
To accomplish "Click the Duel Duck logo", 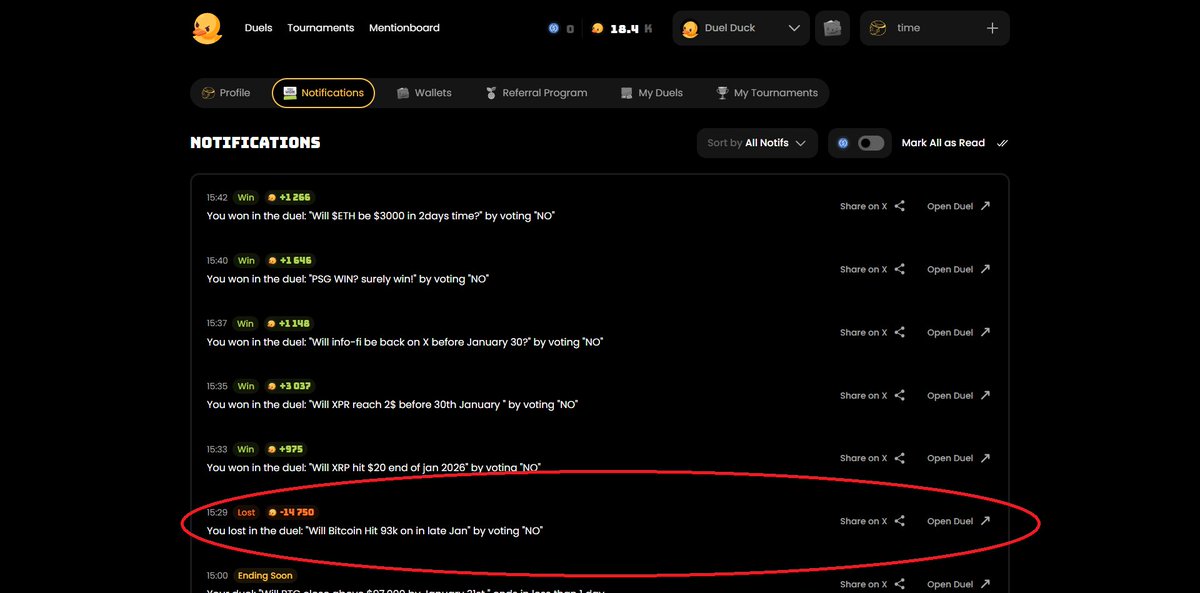I will coord(207,28).
